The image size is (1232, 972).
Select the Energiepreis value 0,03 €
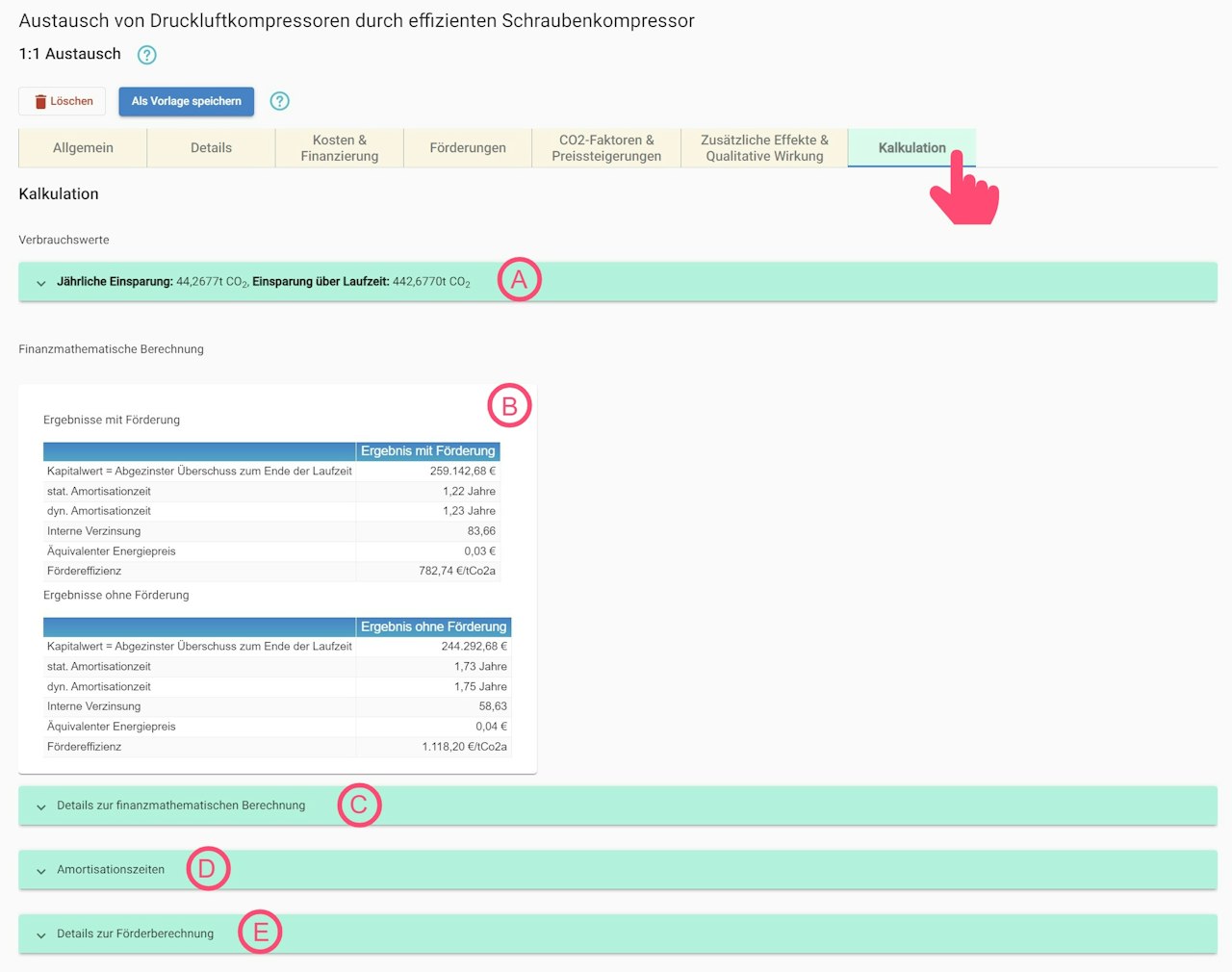(x=480, y=551)
